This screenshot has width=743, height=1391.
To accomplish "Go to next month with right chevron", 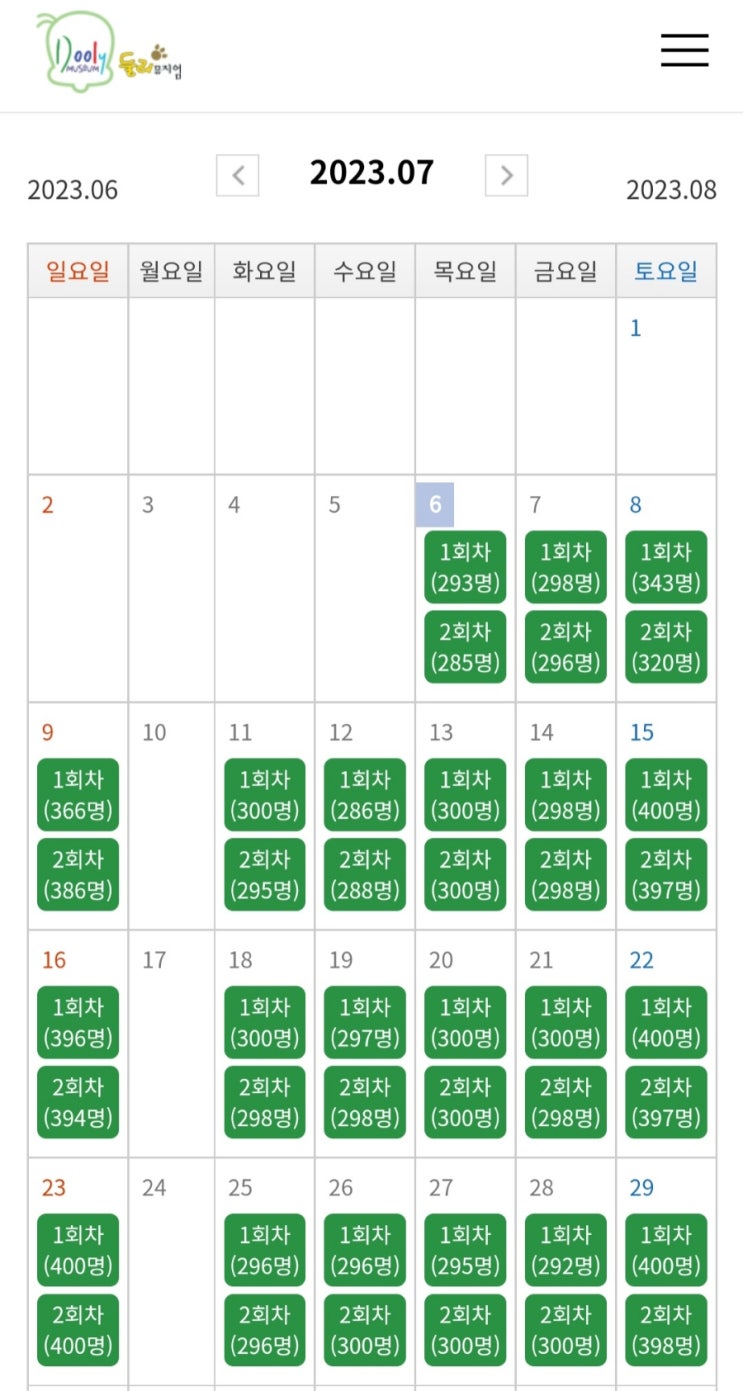I will pos(506,176).
